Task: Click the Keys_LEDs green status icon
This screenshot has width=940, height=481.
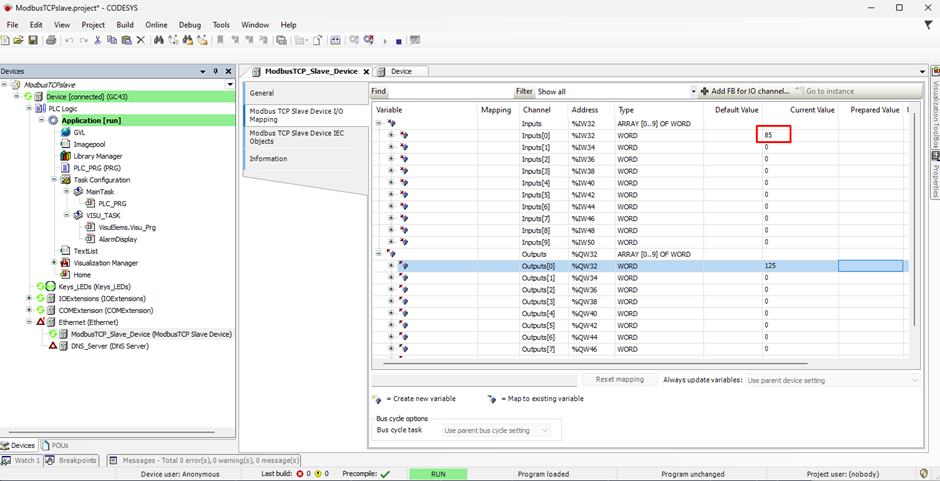Action: 50,287
